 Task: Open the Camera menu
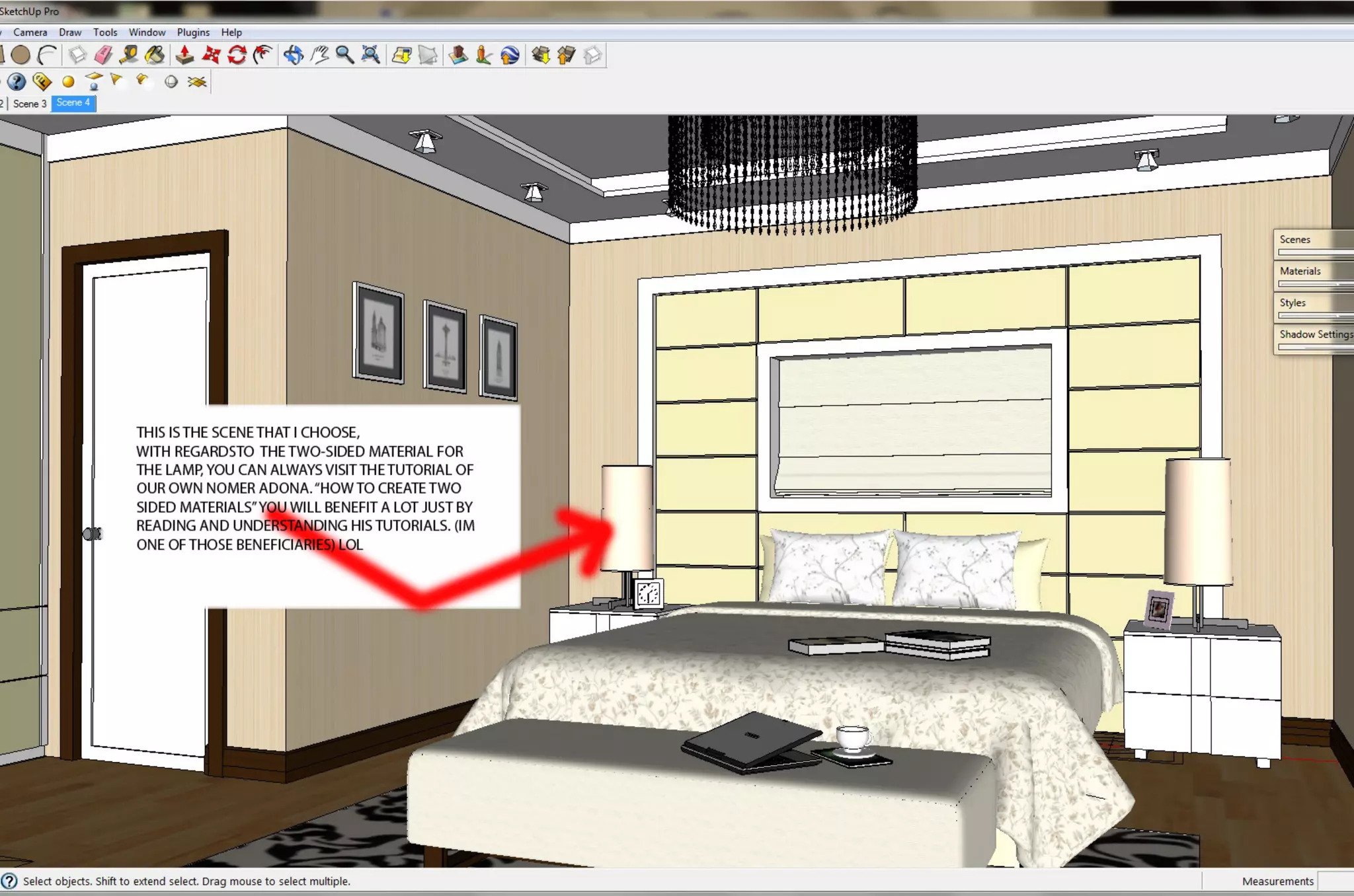coord(30,32)
